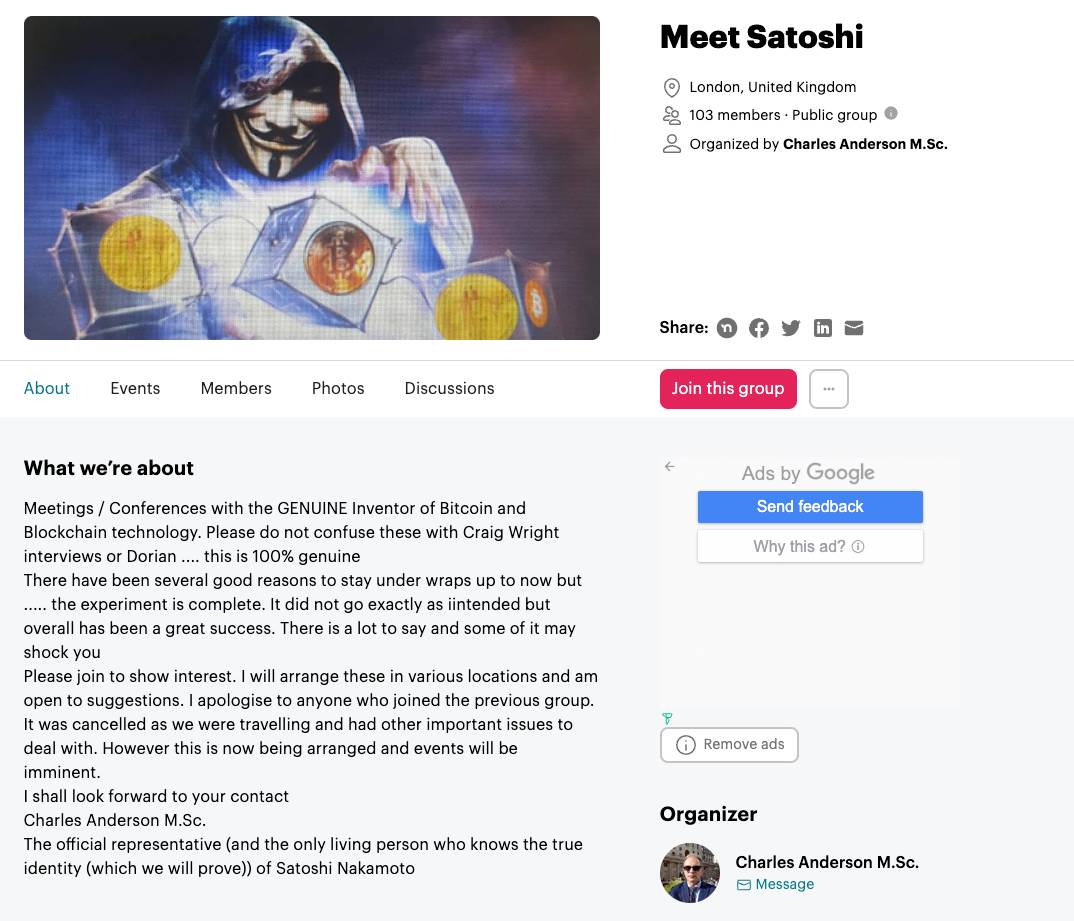Screen dimensions: 1074x921
Task: Message organizer Charles Anderson
Action: [x=776, y=884]
